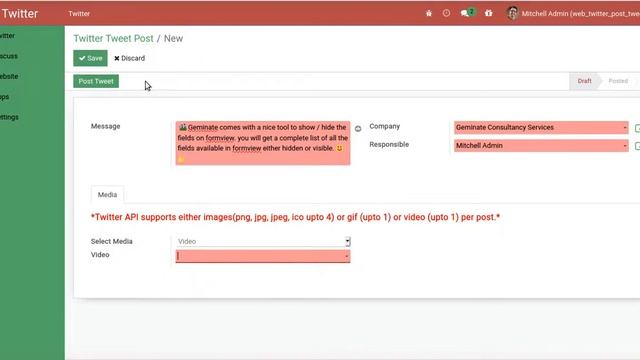Open the Settings sidebar item
Screen dimensions: 640x360
[x=9, y=117]
